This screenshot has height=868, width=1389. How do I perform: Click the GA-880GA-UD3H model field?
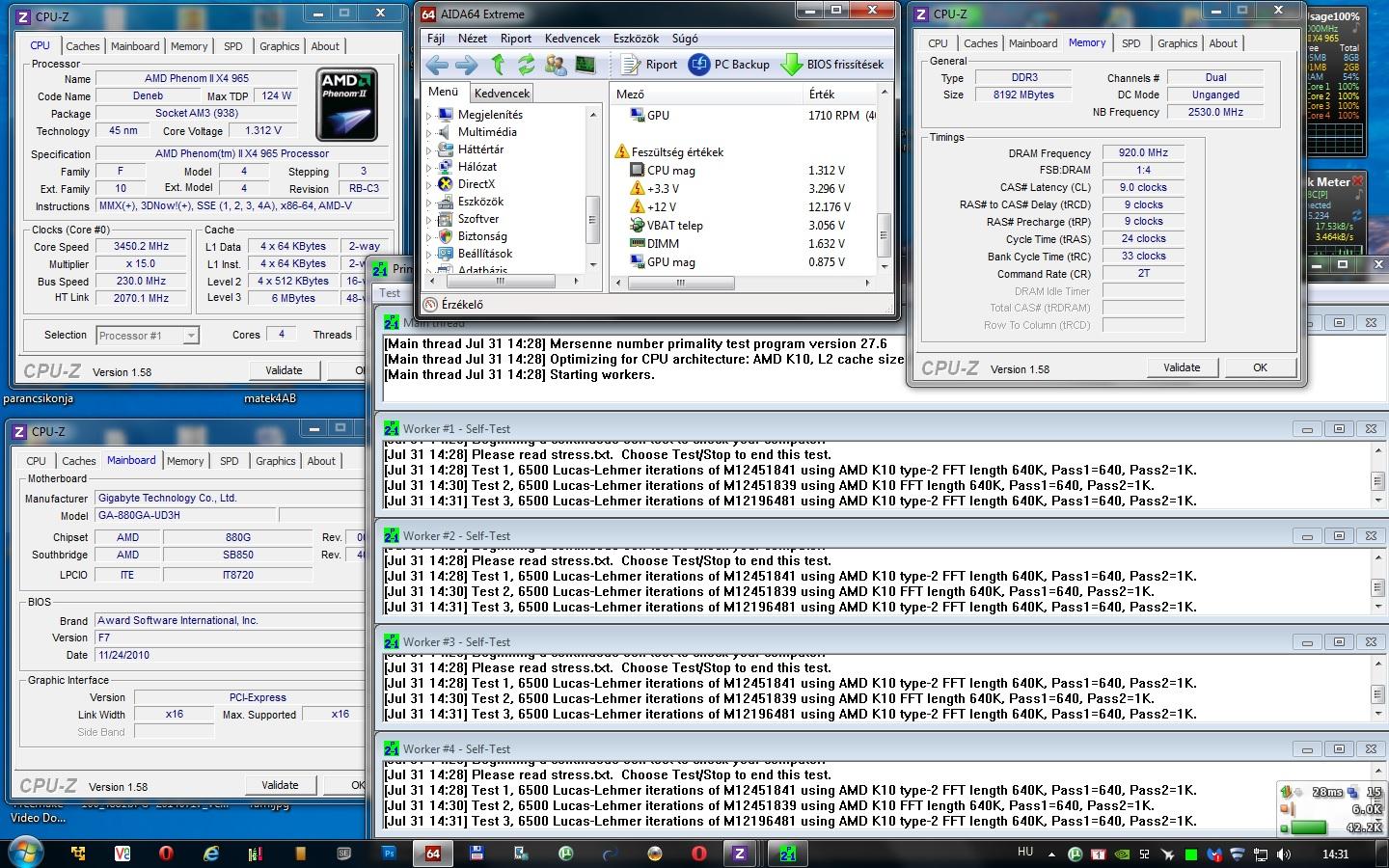tap(186, 516)
